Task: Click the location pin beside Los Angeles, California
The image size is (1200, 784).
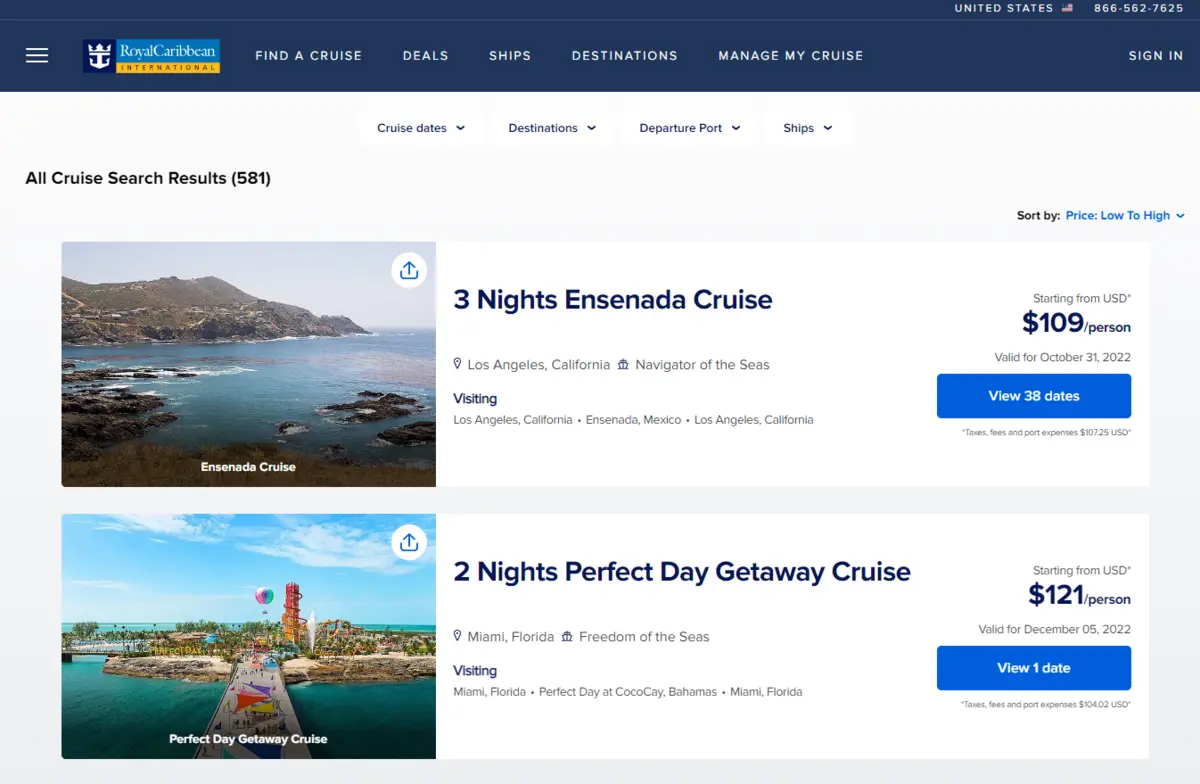Action: [458, 365]
